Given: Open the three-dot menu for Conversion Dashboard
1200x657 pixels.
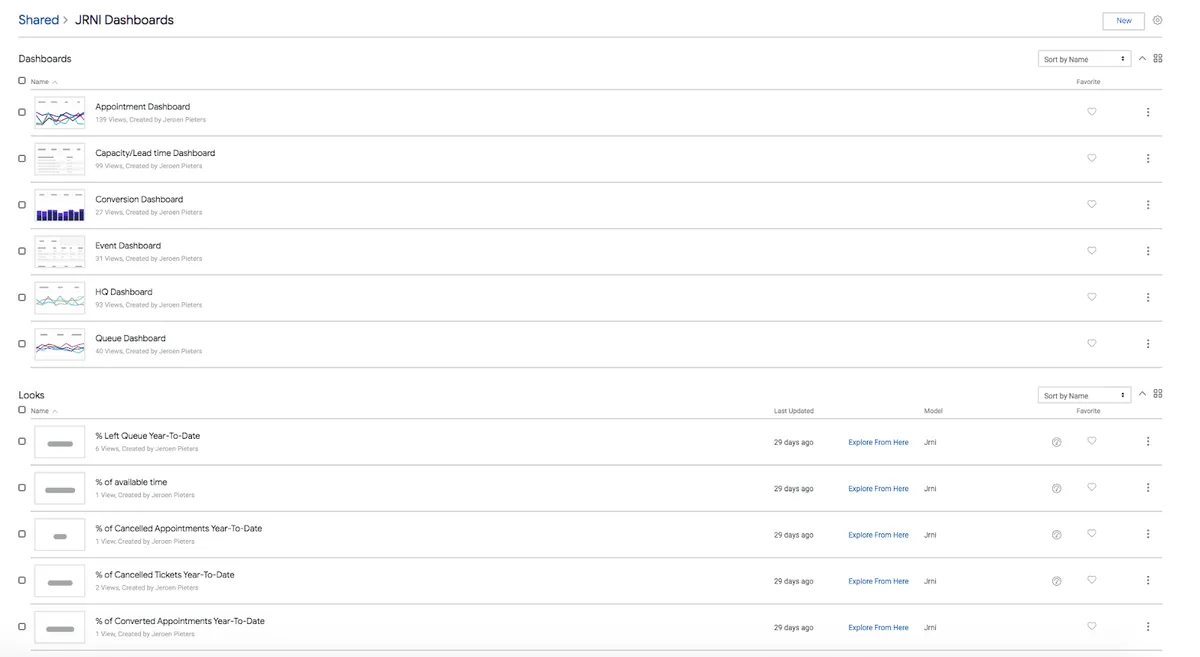Looking at the screenshot, I should (1147, 205).
